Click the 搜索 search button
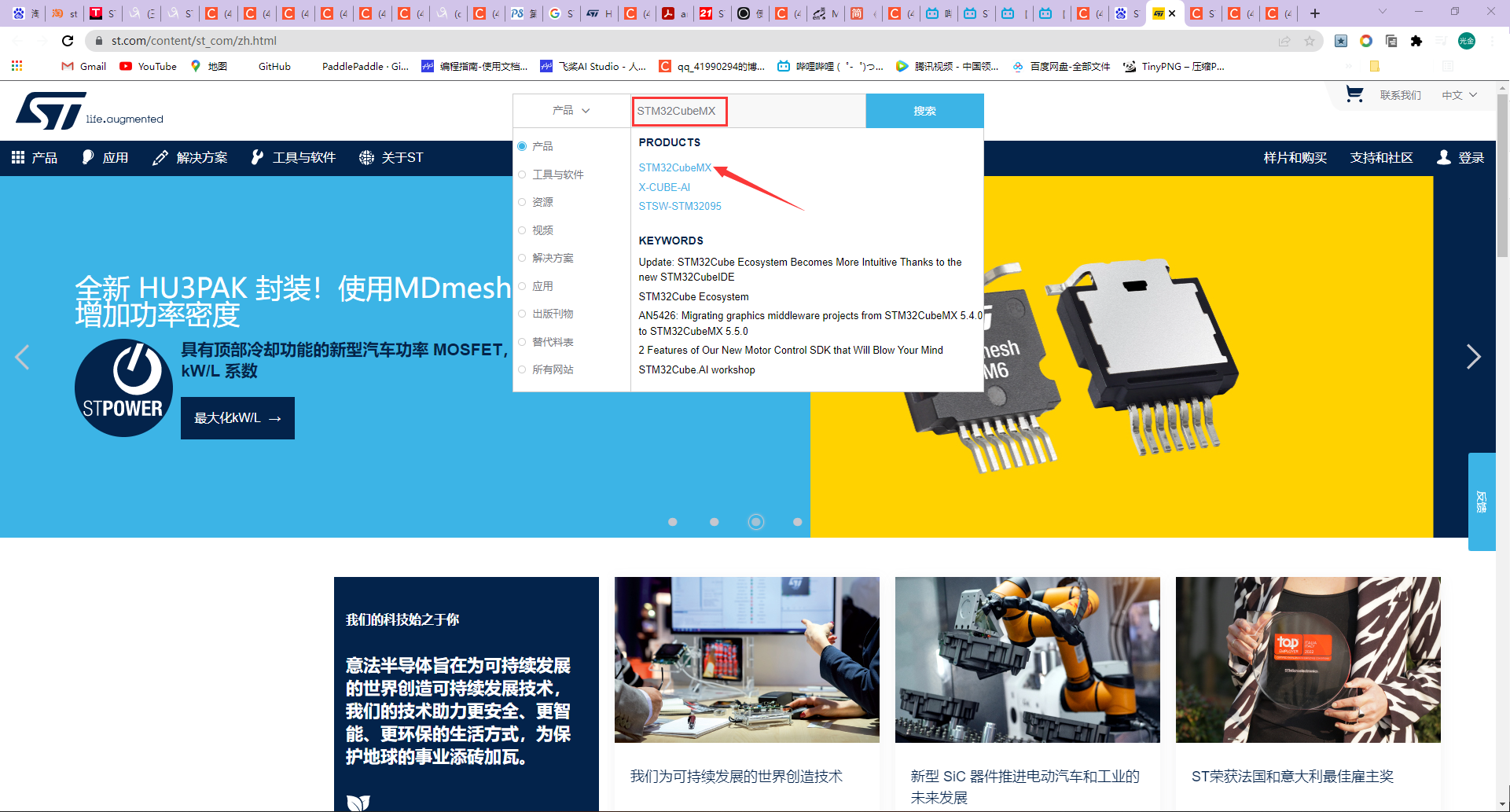 coord(924,111)
